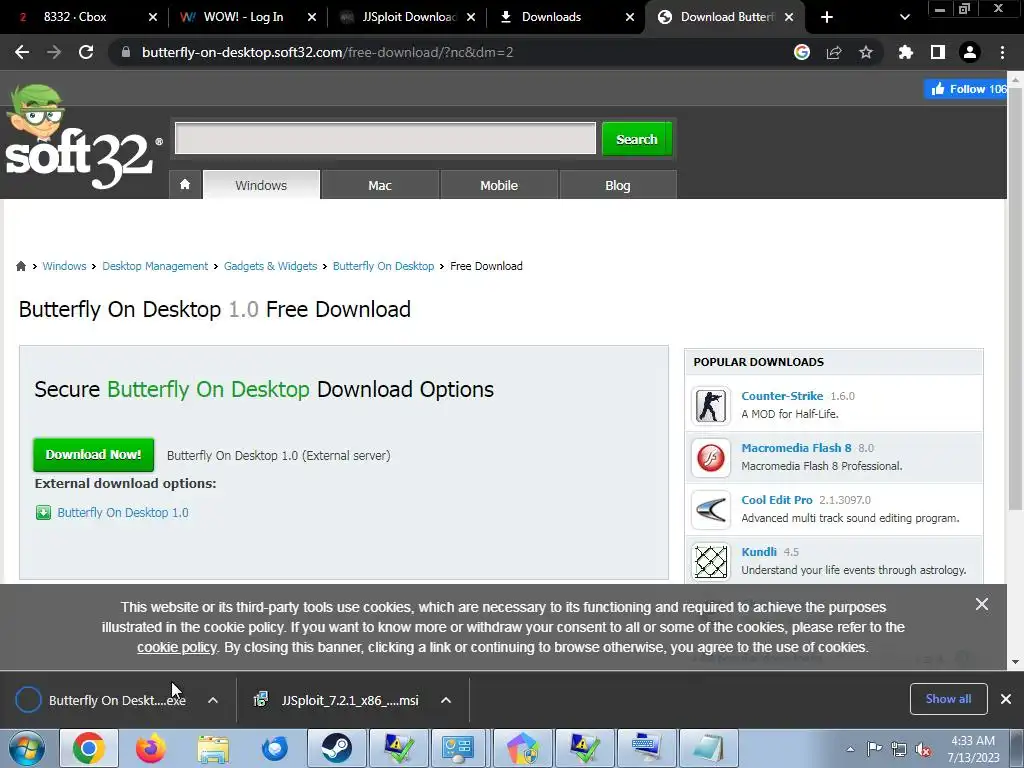Open Gadgets & Widgets breadcrumb link

(270, 266)
